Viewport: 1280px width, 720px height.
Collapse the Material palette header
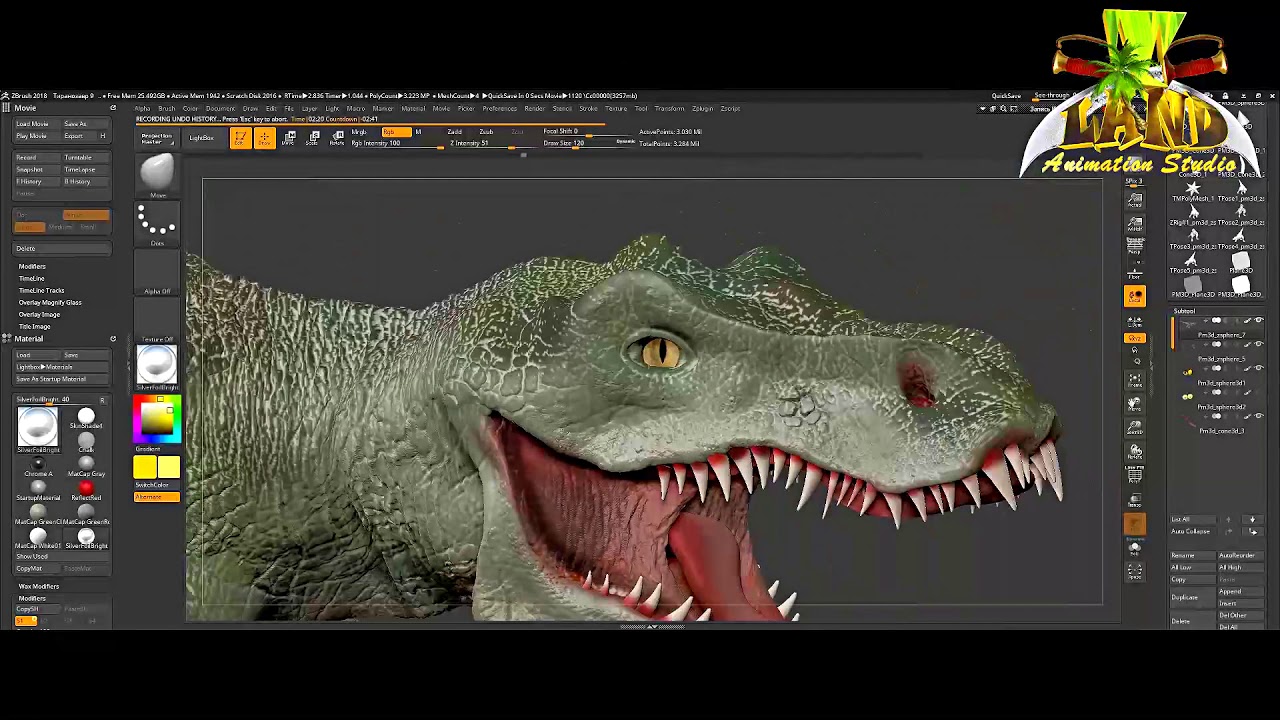tap(29, 339)
